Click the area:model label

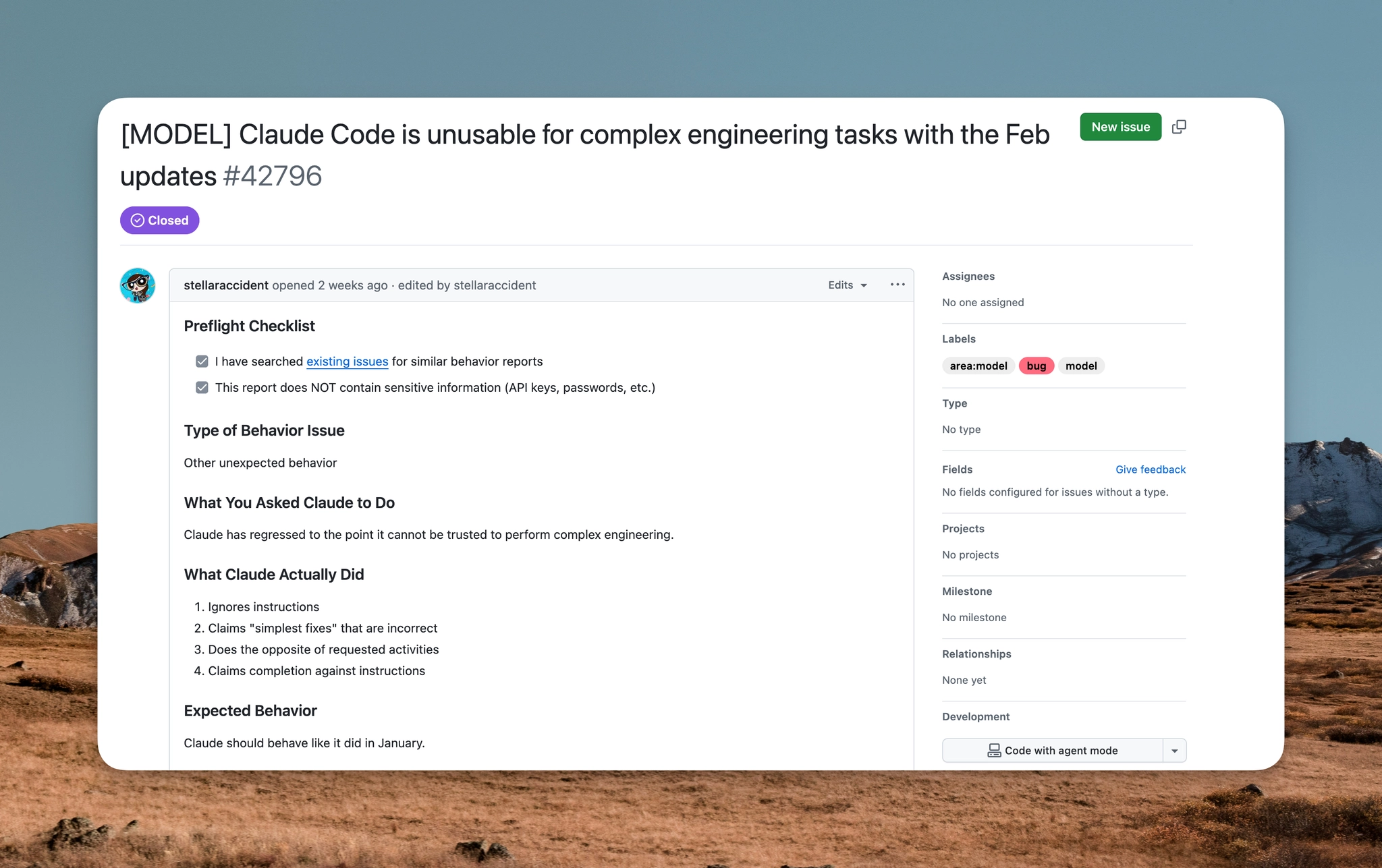pyautogui.click(x=978, y=366)
